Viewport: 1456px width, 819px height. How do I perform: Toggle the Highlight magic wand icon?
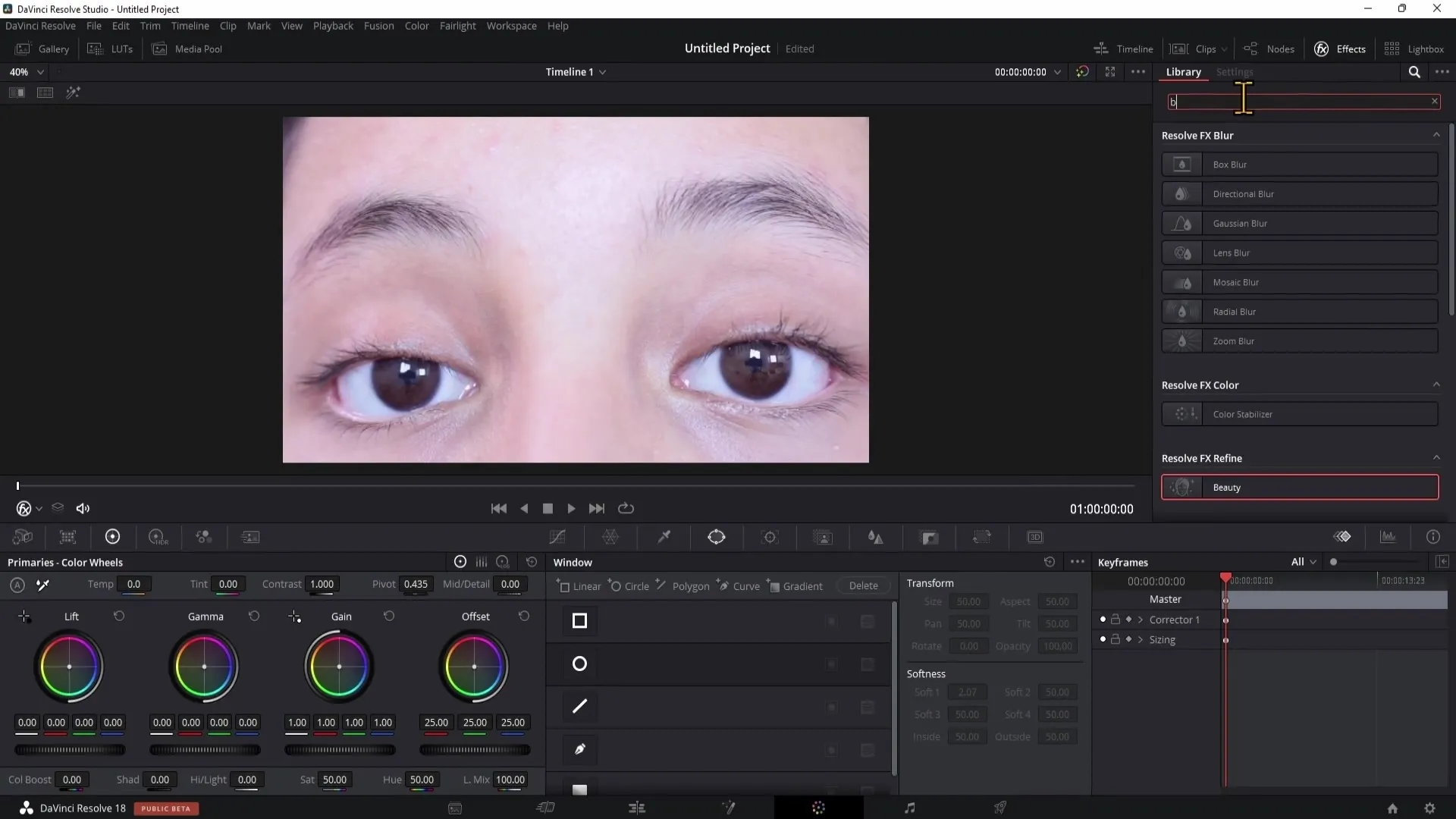tap(73, 93)
